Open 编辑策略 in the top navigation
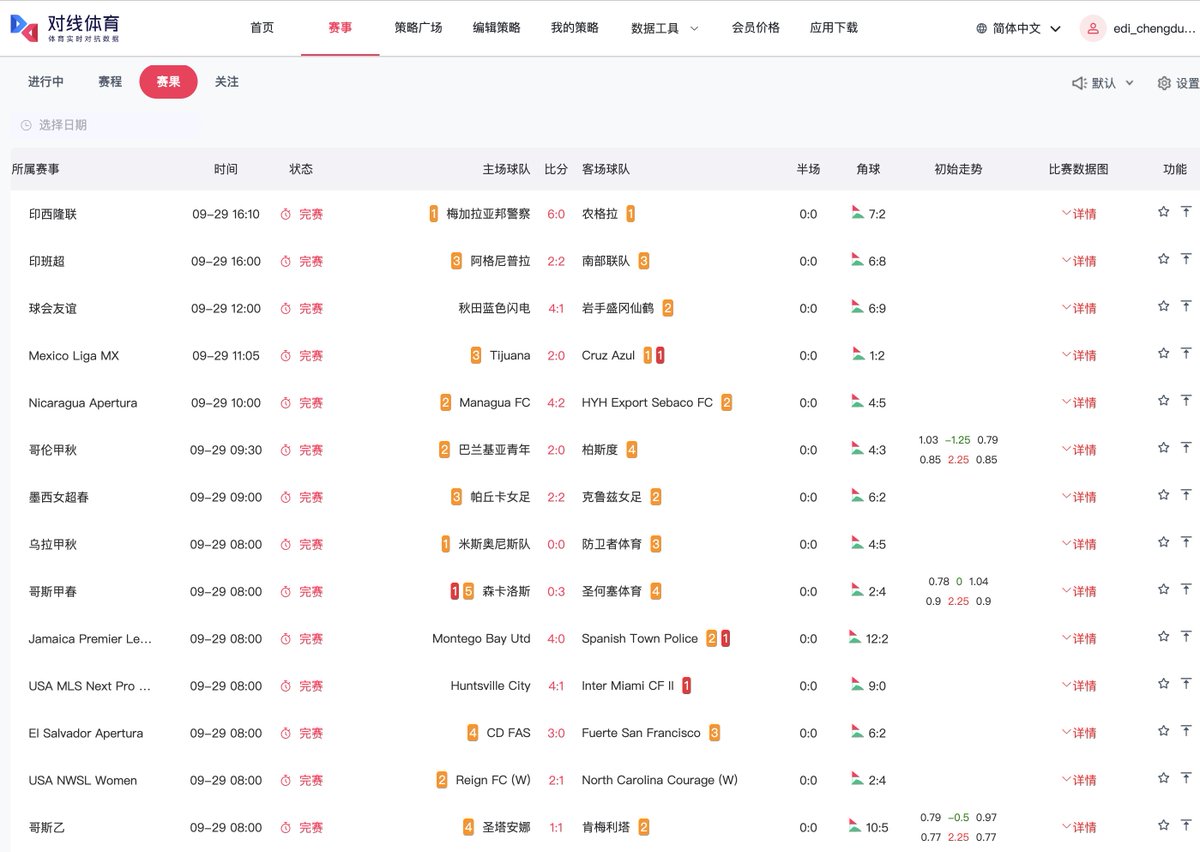 click(x=497, y=28)
